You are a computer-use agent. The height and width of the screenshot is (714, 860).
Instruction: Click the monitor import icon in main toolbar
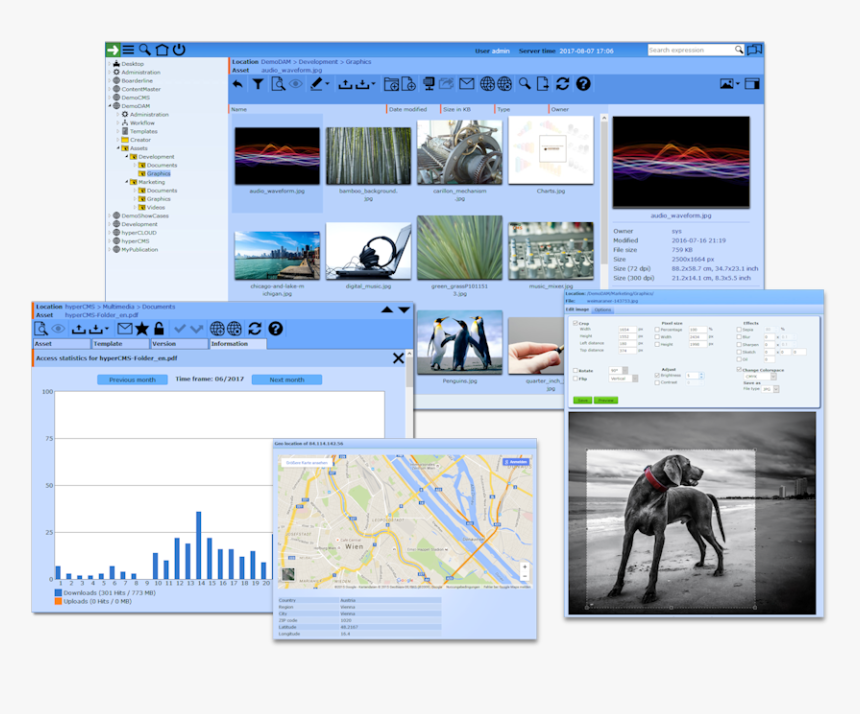429,84
